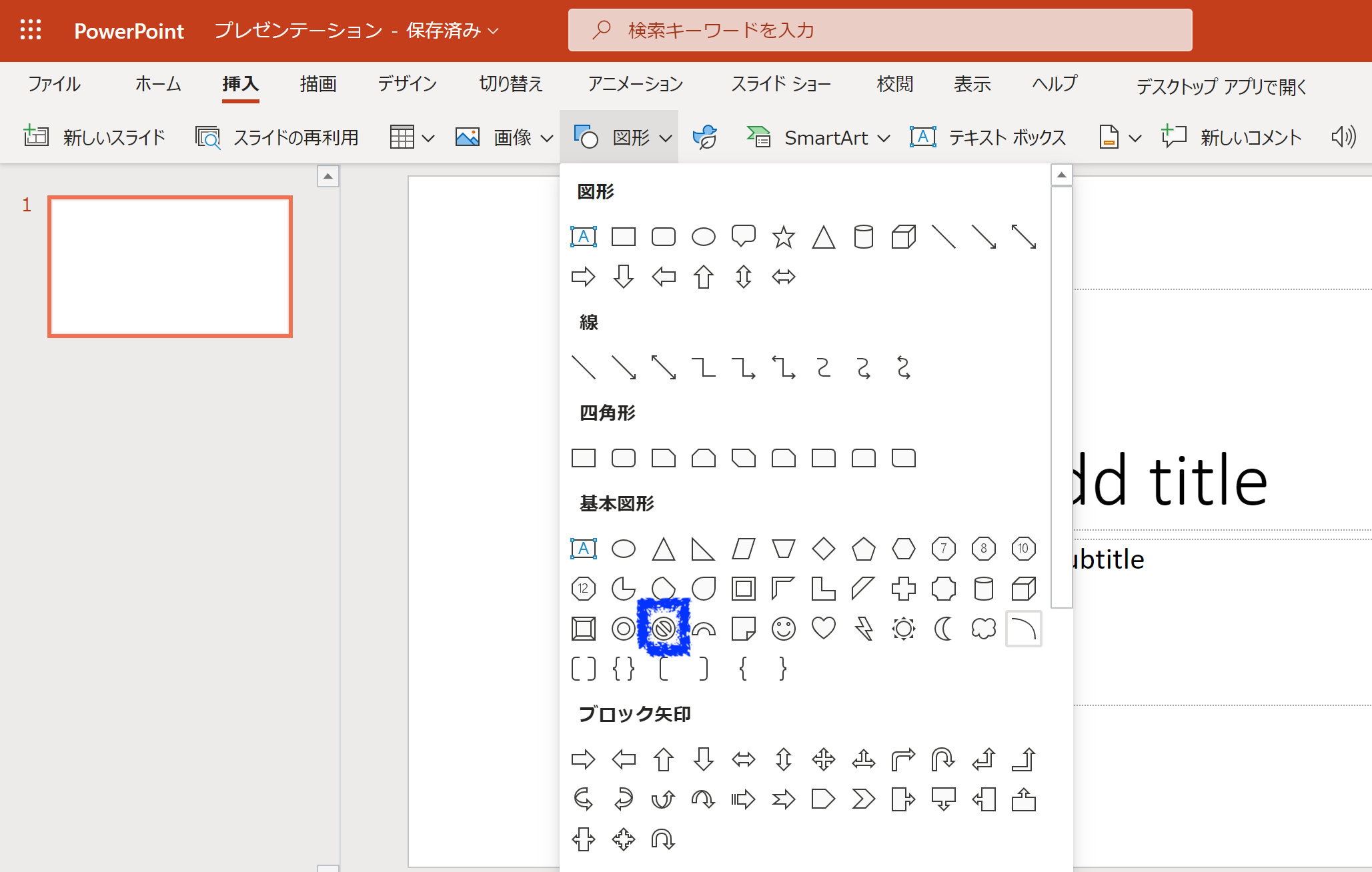Insert the double brace shape
The width and height of the screenshot is (1372, 872).
click(623, 669)
